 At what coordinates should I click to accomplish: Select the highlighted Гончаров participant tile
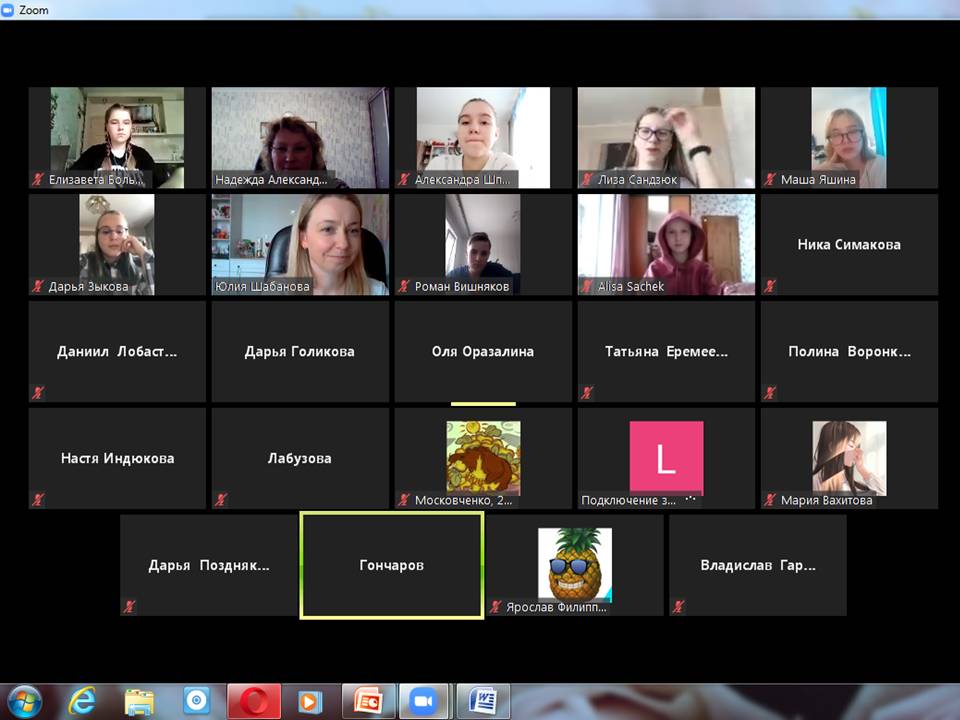pyautogui.click(x=392, y=565)
